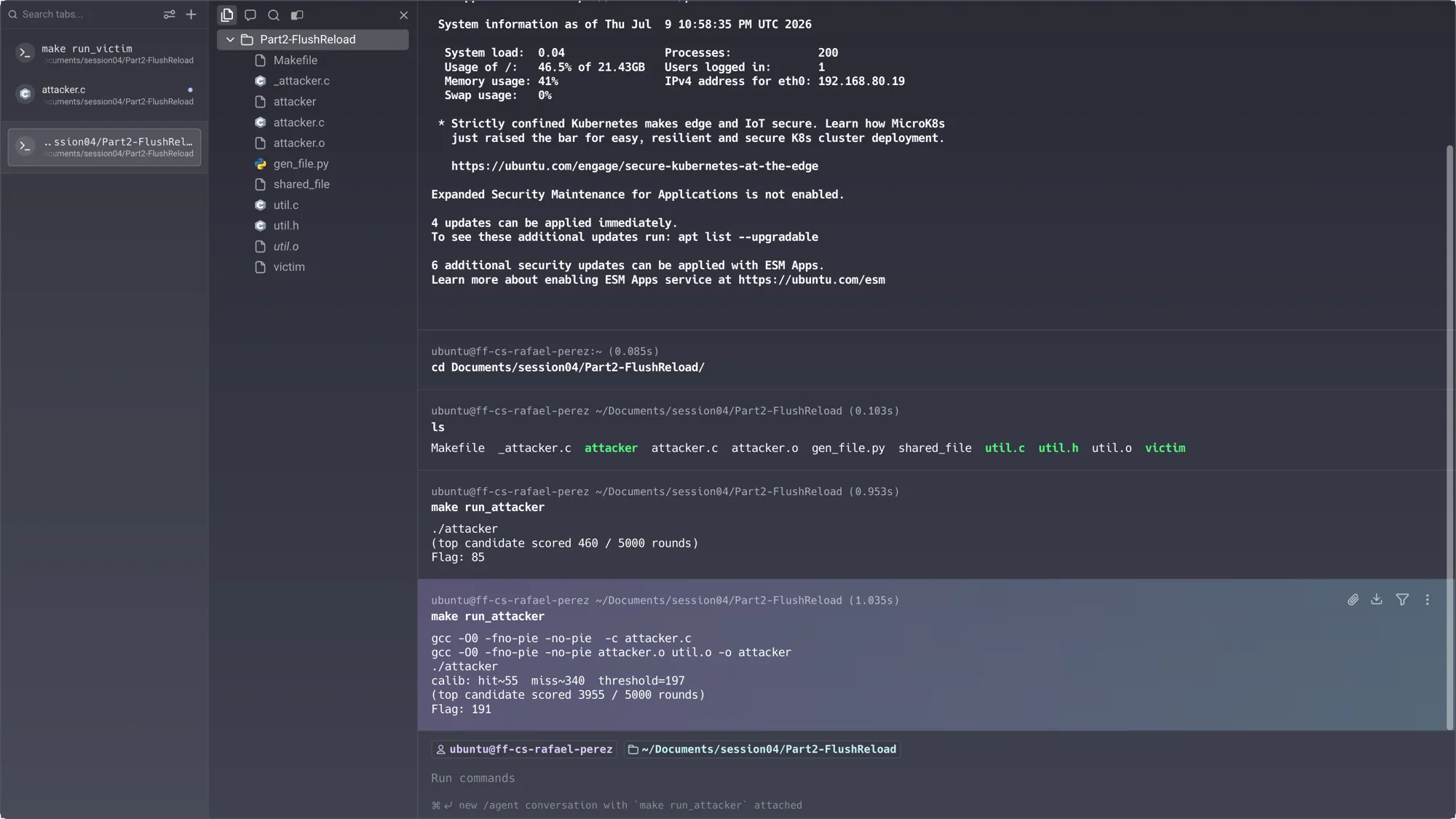The image size is (1456, 819).
Task: Open gen_file.py Python file
Action: click(x=301, y=164)
